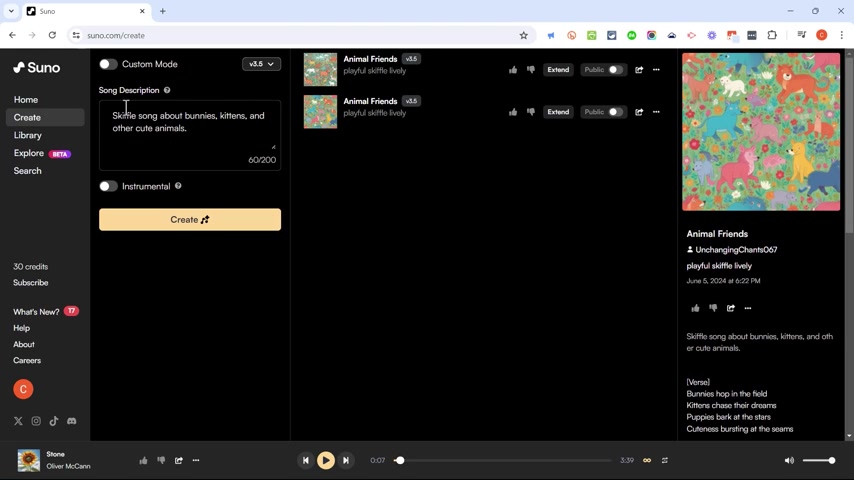Extend the second Animal Friends song
Image resolution: width=854 pixels, height=480 pixels.
558,112
